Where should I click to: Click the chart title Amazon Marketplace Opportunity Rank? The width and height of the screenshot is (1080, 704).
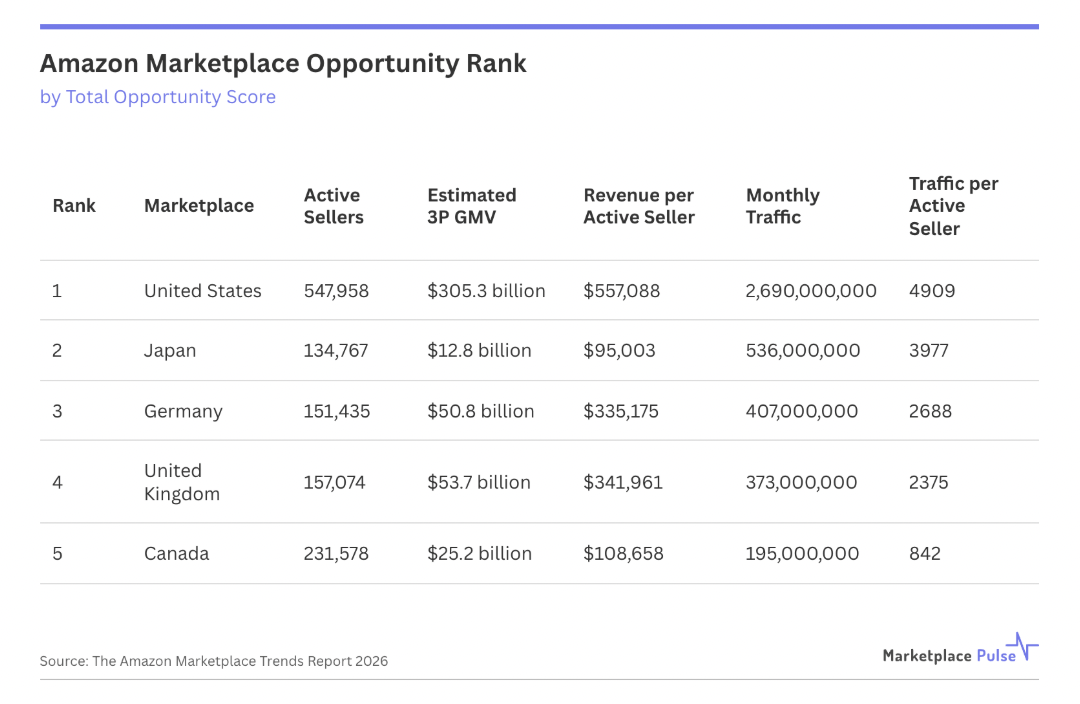coord(283,64)
